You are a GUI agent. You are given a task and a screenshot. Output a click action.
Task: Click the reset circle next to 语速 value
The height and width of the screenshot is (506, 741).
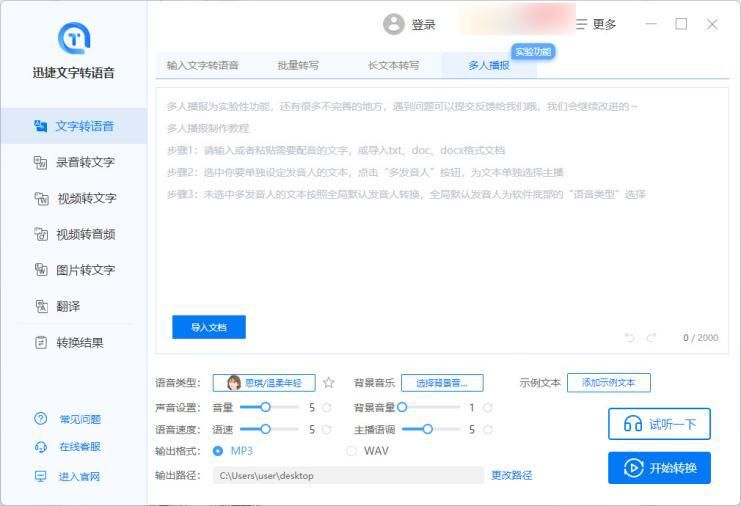(327, 429)
